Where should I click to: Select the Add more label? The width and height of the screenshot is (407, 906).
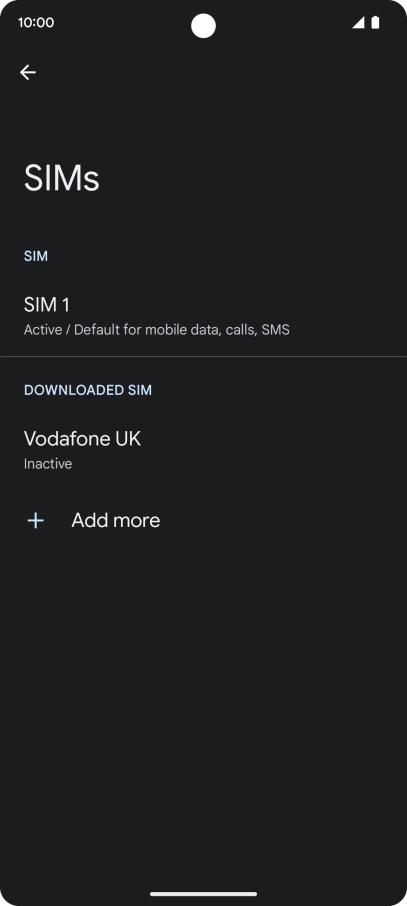click(x=116, y=521)
